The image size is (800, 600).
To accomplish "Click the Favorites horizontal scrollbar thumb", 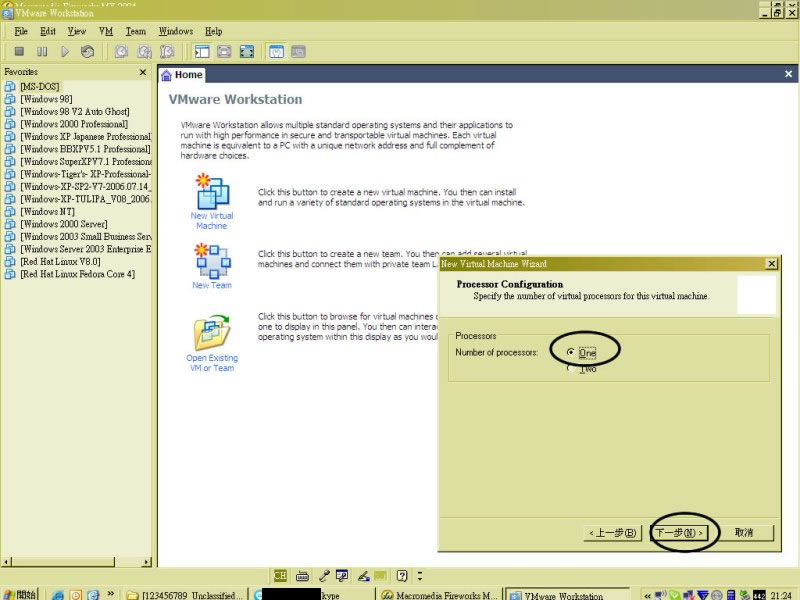I will (x=63, y=562).
